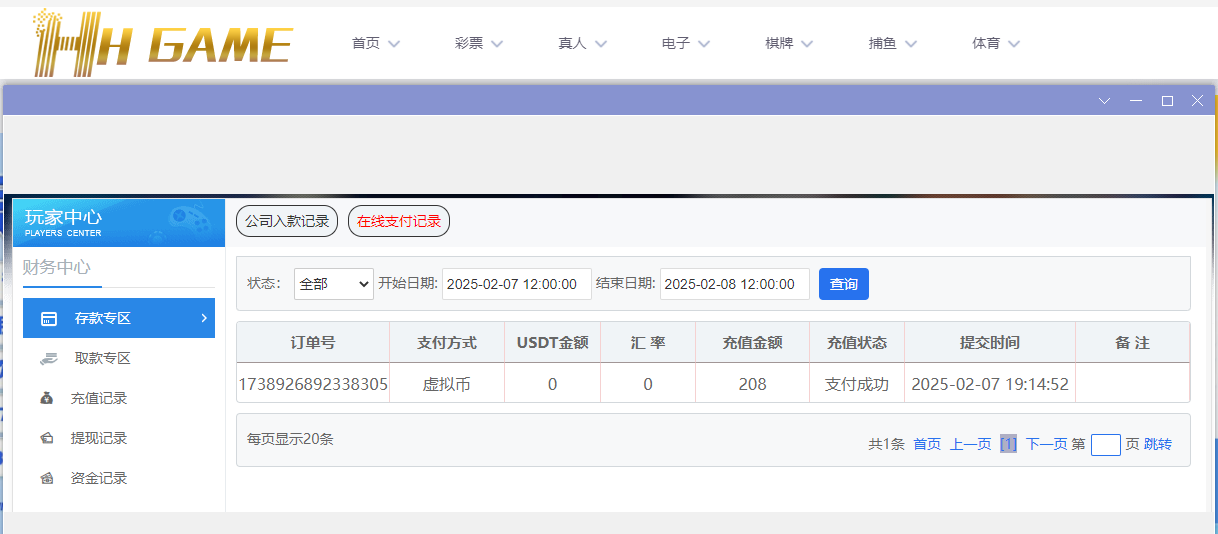Click the HH GAME logo
This screenshot has height=534, width=1218.
162,43
